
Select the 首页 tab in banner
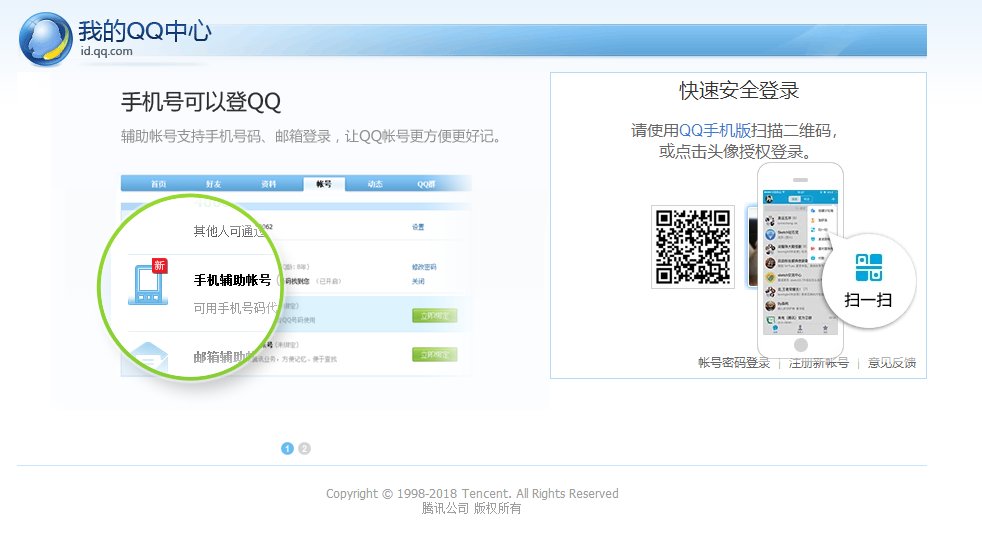[158, 184]
